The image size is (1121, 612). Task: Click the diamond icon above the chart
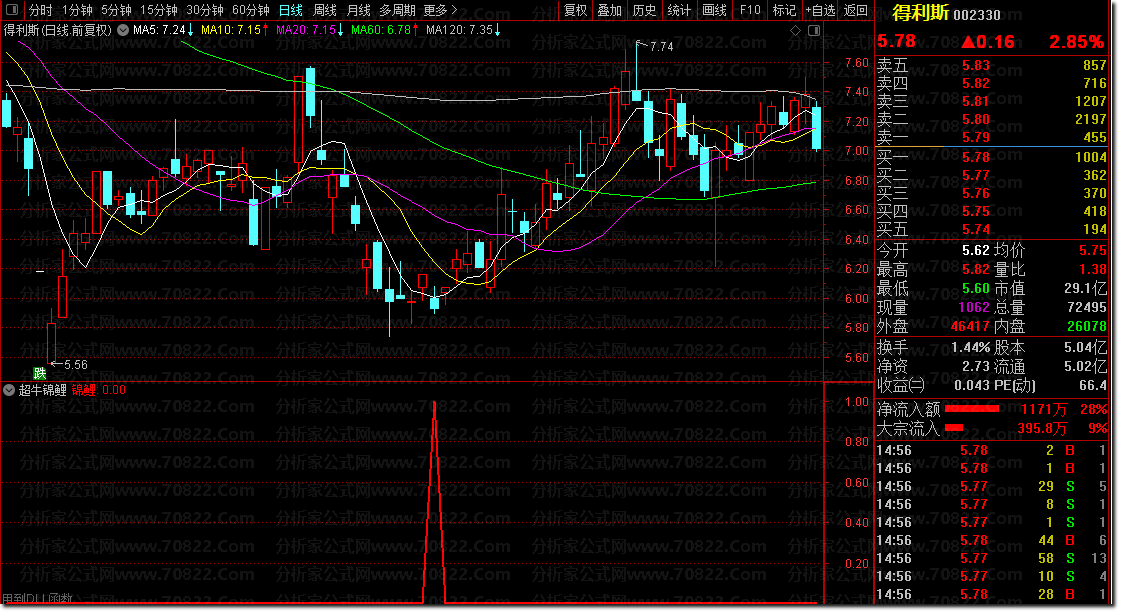point(795,30)
